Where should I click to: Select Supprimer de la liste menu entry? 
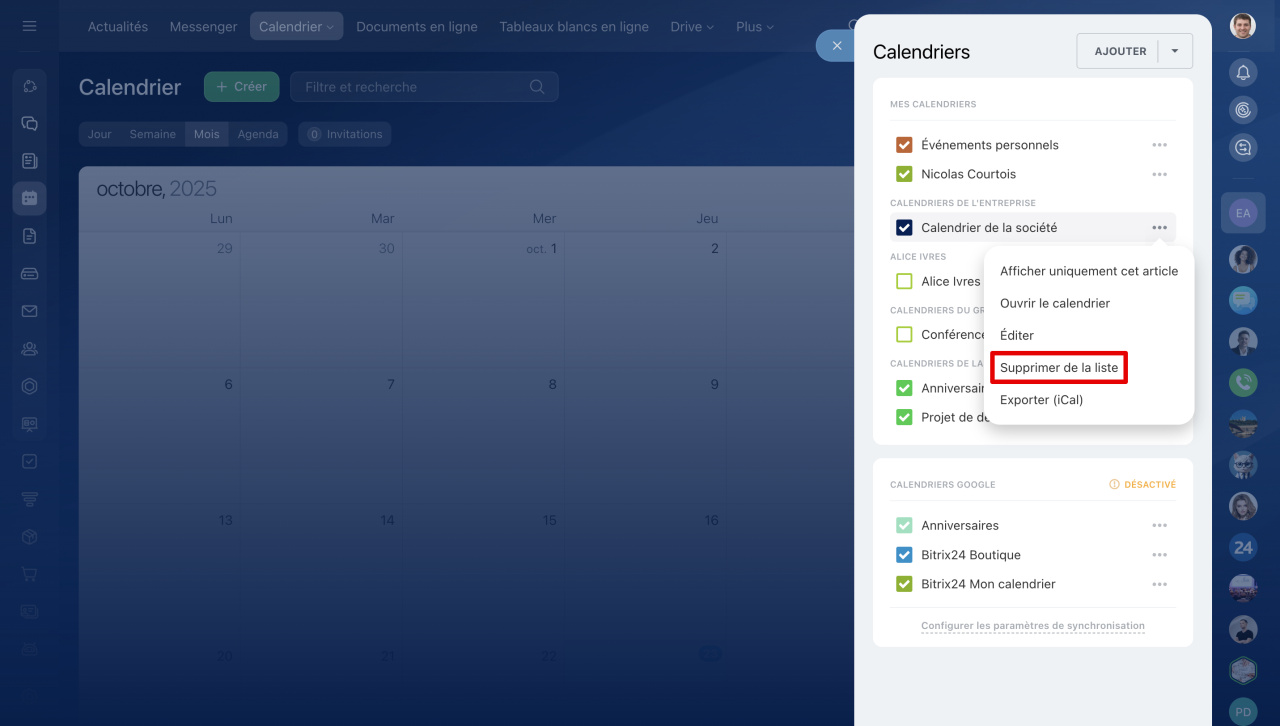1059,368
